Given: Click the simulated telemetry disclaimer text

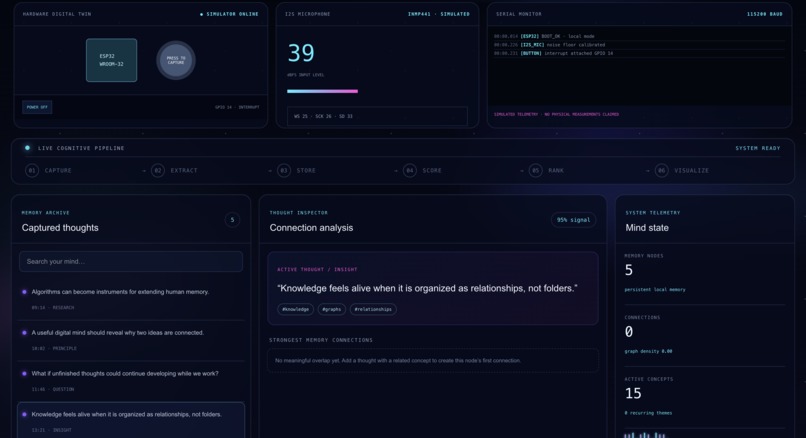Looking at the screenshot, I should click(x=556, y=114).
